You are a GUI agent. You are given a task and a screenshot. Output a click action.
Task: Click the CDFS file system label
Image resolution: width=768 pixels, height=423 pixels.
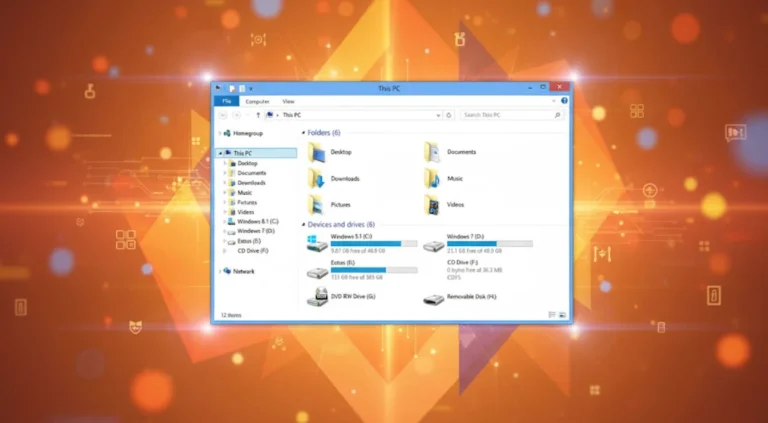[454, 278]
